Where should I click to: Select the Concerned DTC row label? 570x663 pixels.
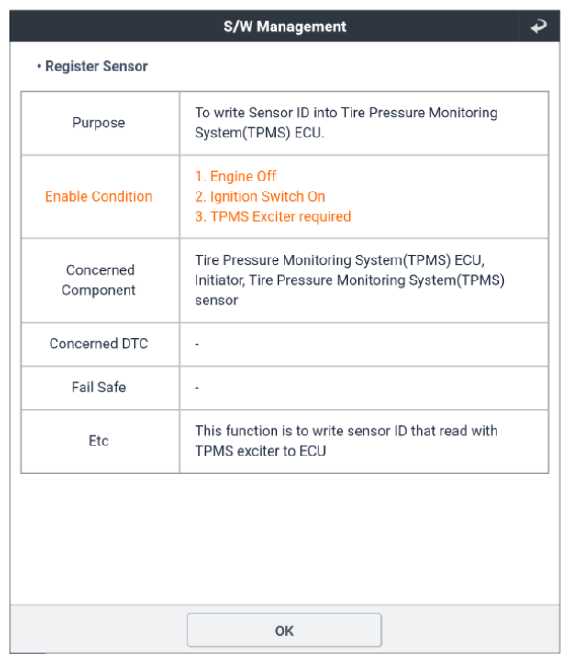coord(99,343)
